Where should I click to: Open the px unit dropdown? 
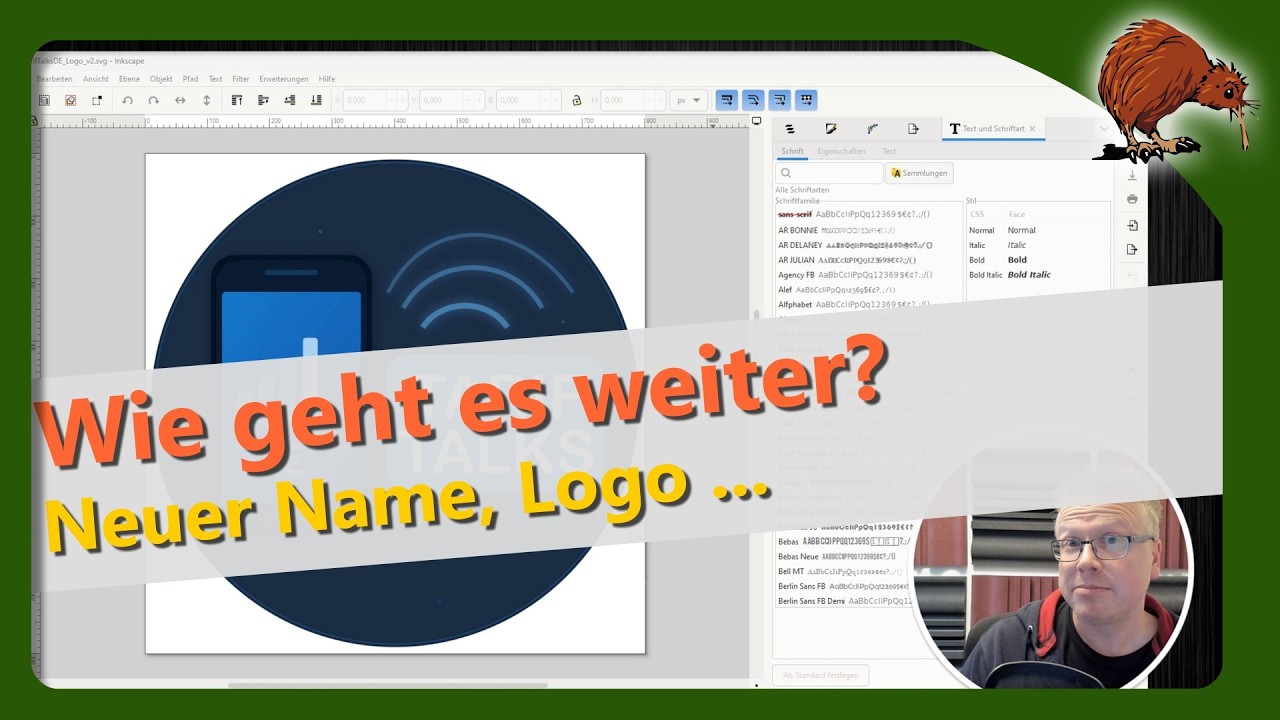[x=689, y=100]
